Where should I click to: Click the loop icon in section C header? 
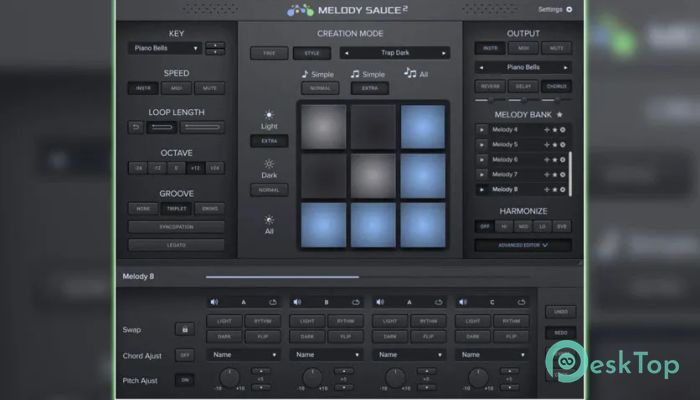(x=521, y=302)
